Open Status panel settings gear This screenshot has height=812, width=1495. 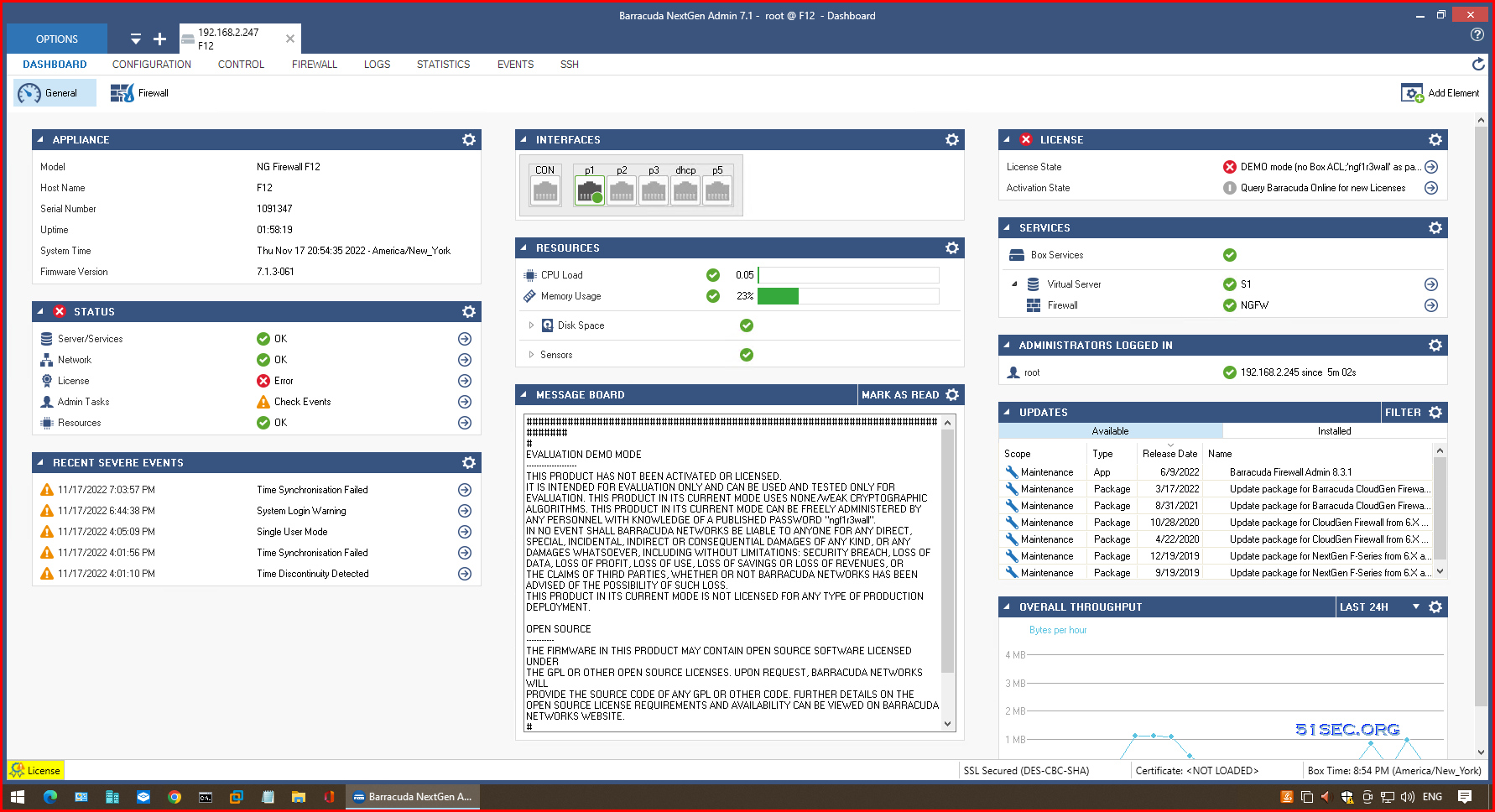pyautogui.click(x=469, y=312)
